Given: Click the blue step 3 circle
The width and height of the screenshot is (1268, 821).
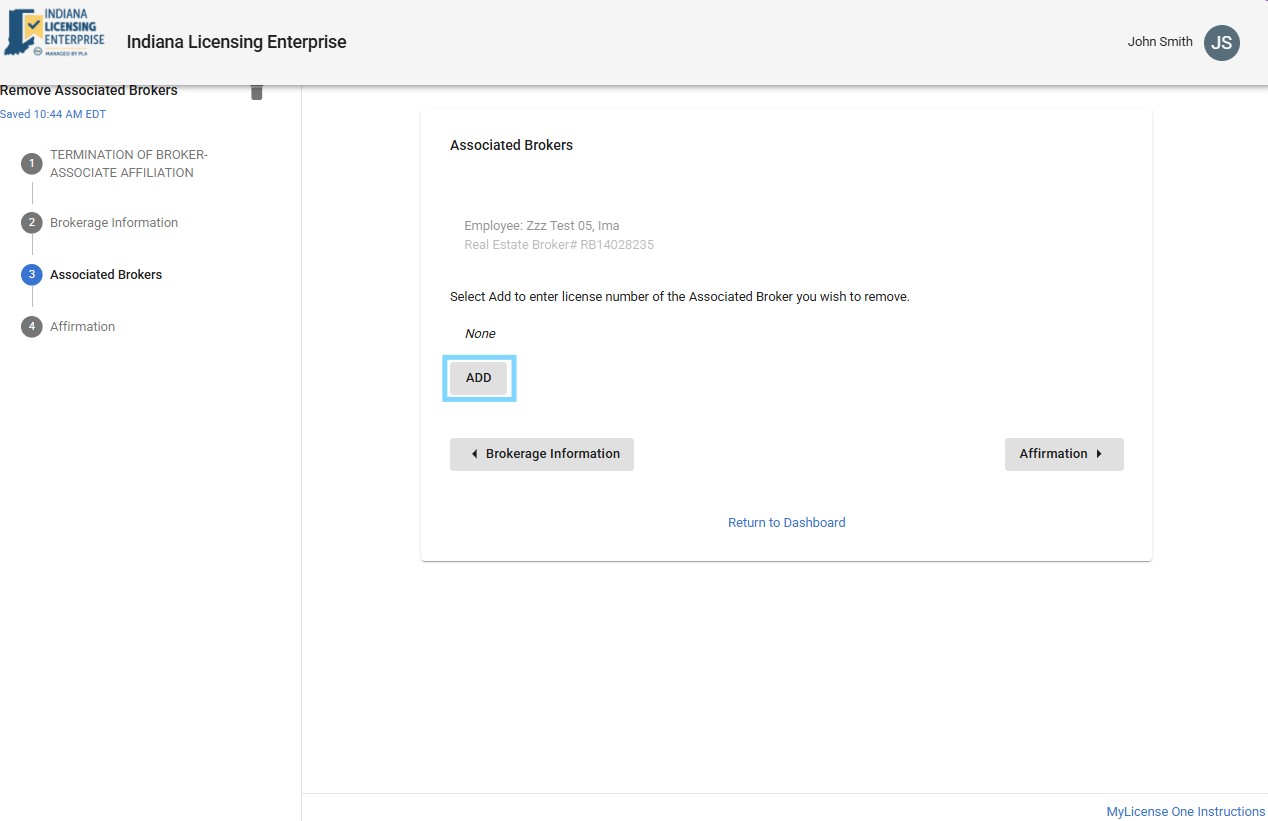Looking at the screenshot, I should tap(32, 275).
